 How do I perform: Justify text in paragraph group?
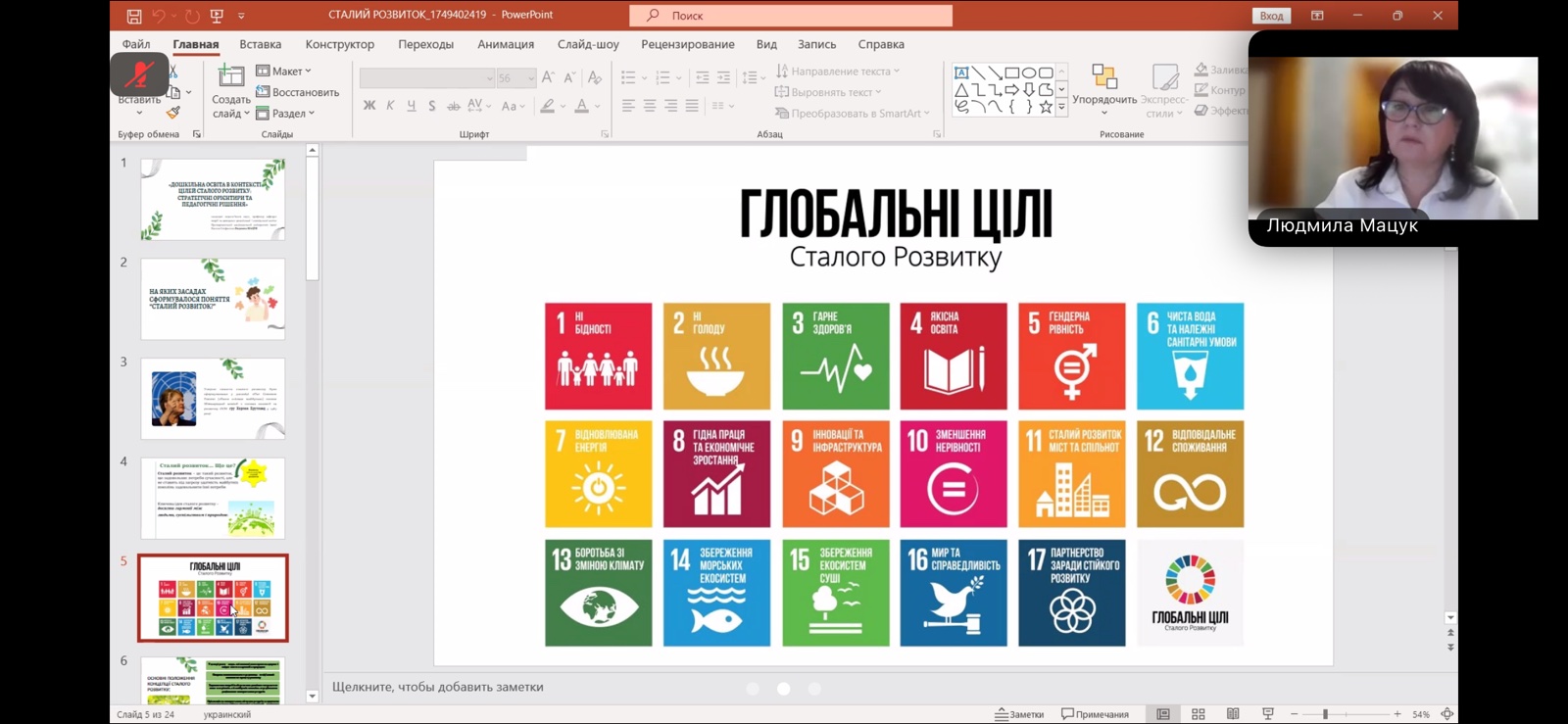(x=693, y=106)
